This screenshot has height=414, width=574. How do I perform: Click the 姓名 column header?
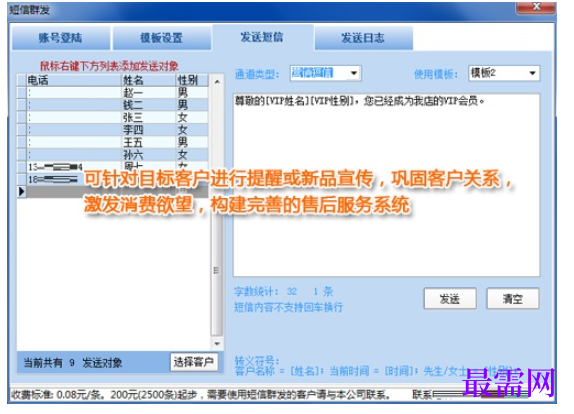(148, 80)
